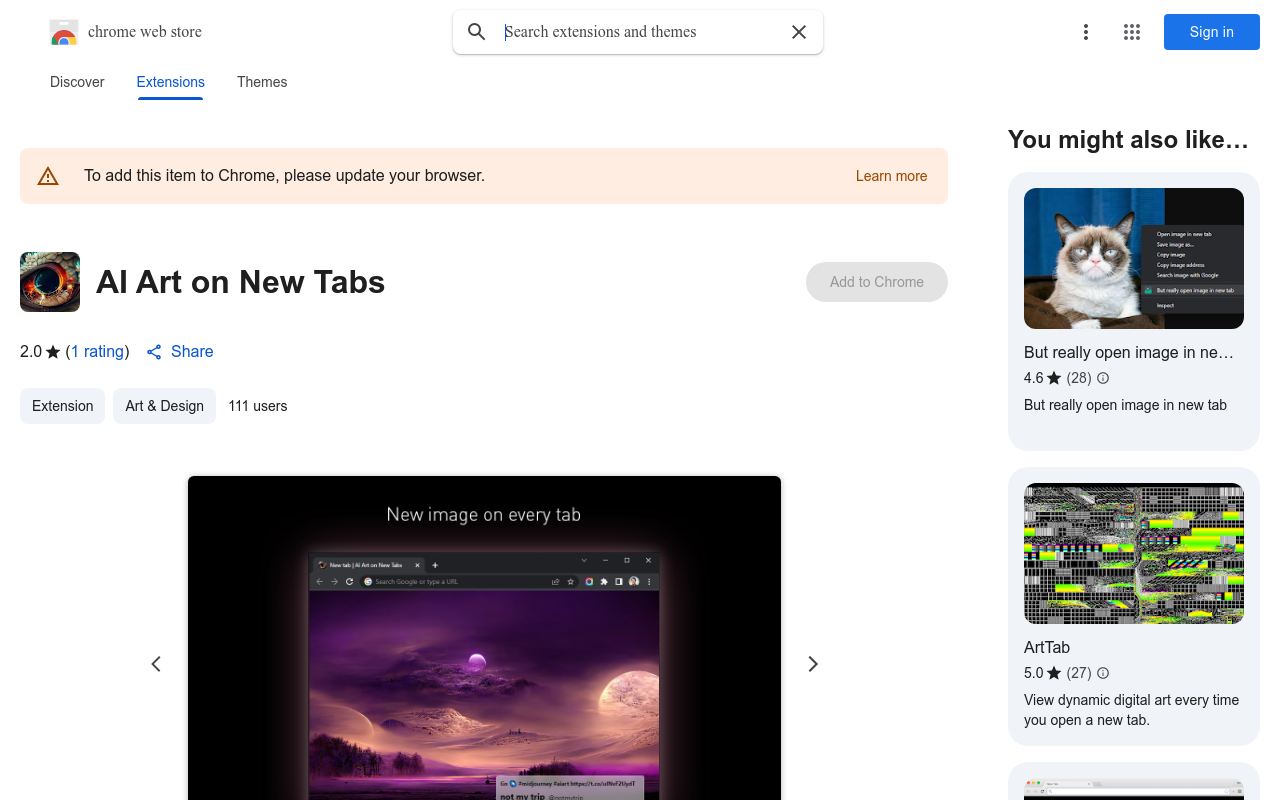Image resolution: width=1280 pixels, height=800 pixels.
Task: Click info icon next to 28 ratings
Action: (1103, 378)
